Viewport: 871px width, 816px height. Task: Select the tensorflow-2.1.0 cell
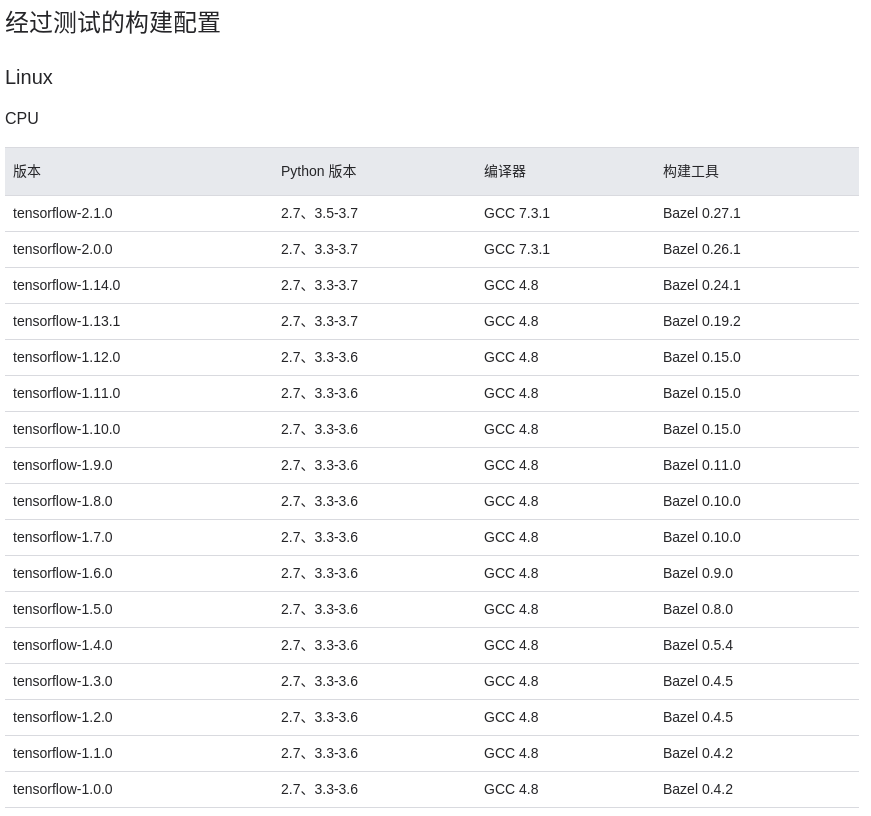click(x=63, y=213)
